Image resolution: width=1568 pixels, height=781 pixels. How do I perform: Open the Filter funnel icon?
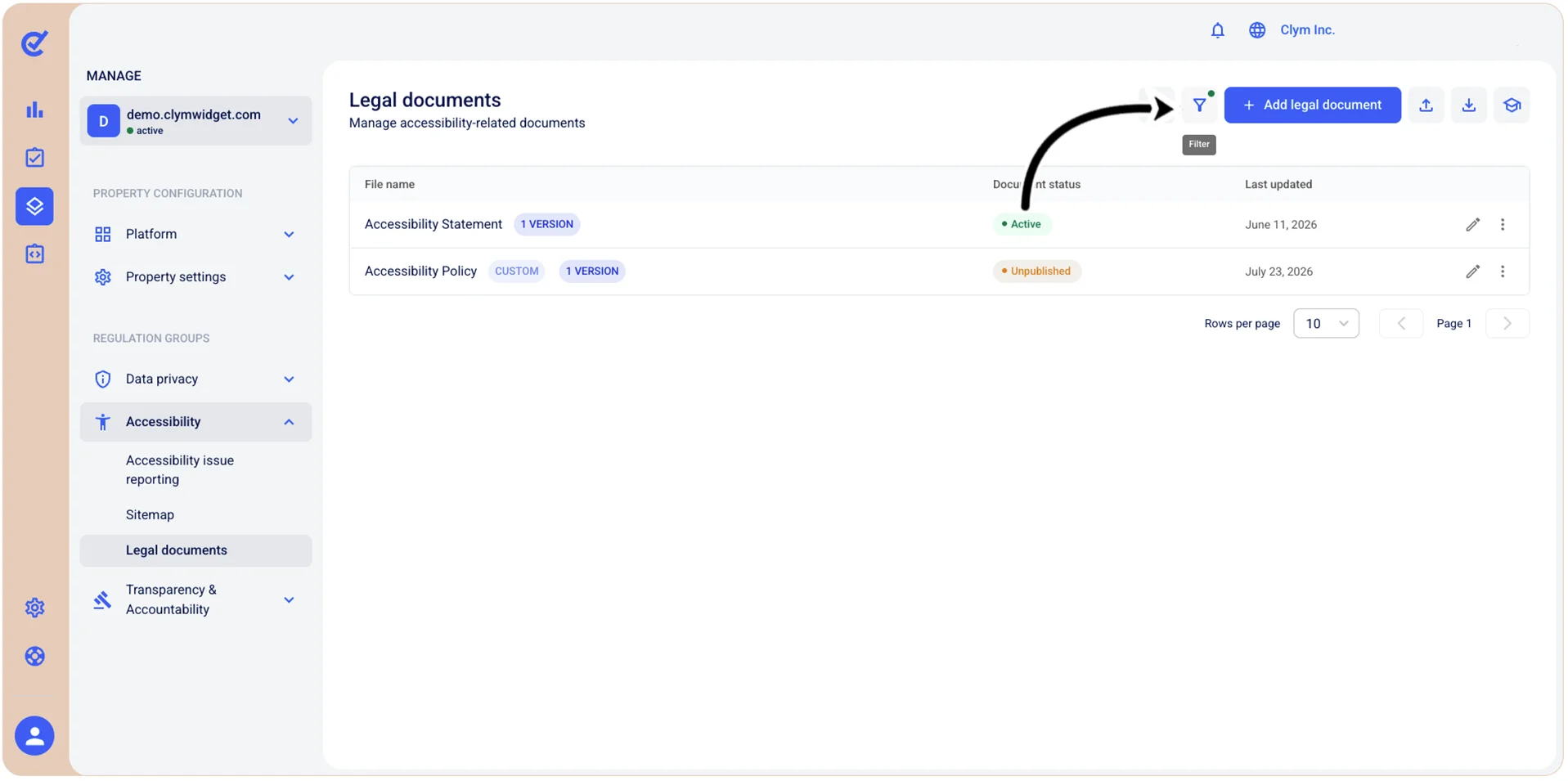1199,105
